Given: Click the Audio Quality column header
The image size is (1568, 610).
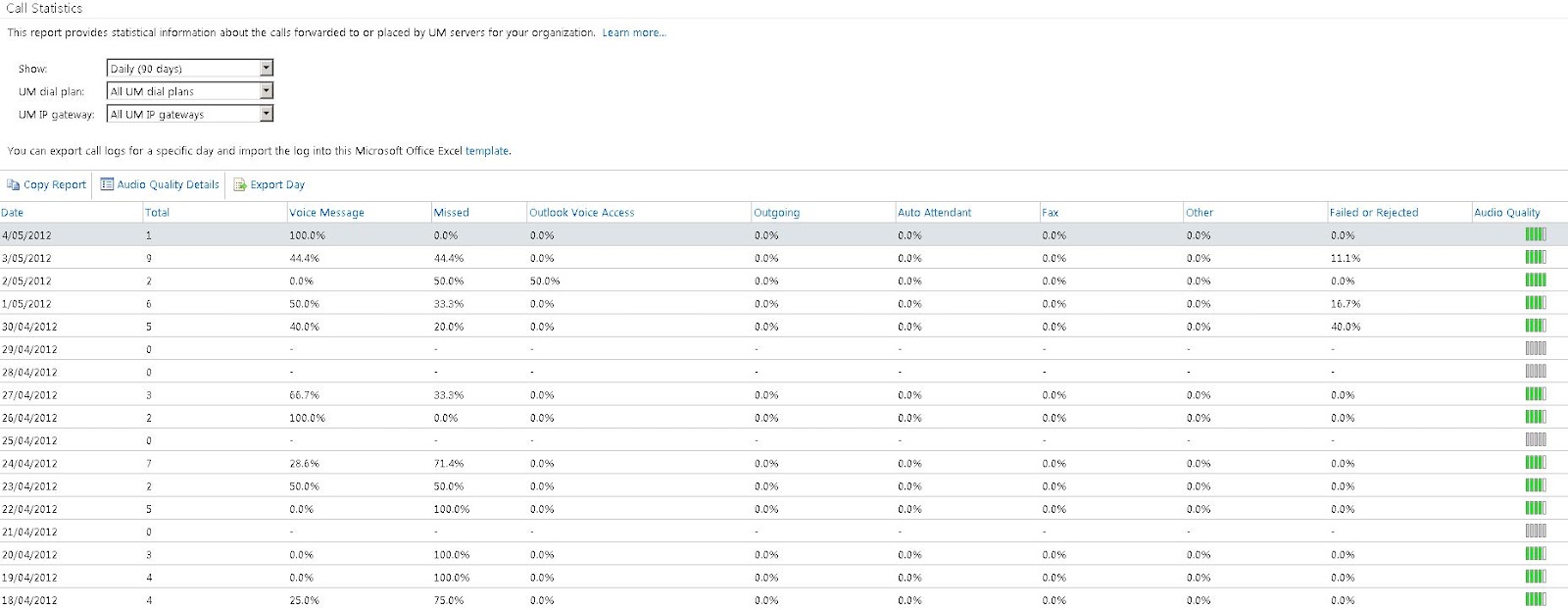Looking at the screenshot, I should point(1506,213).
